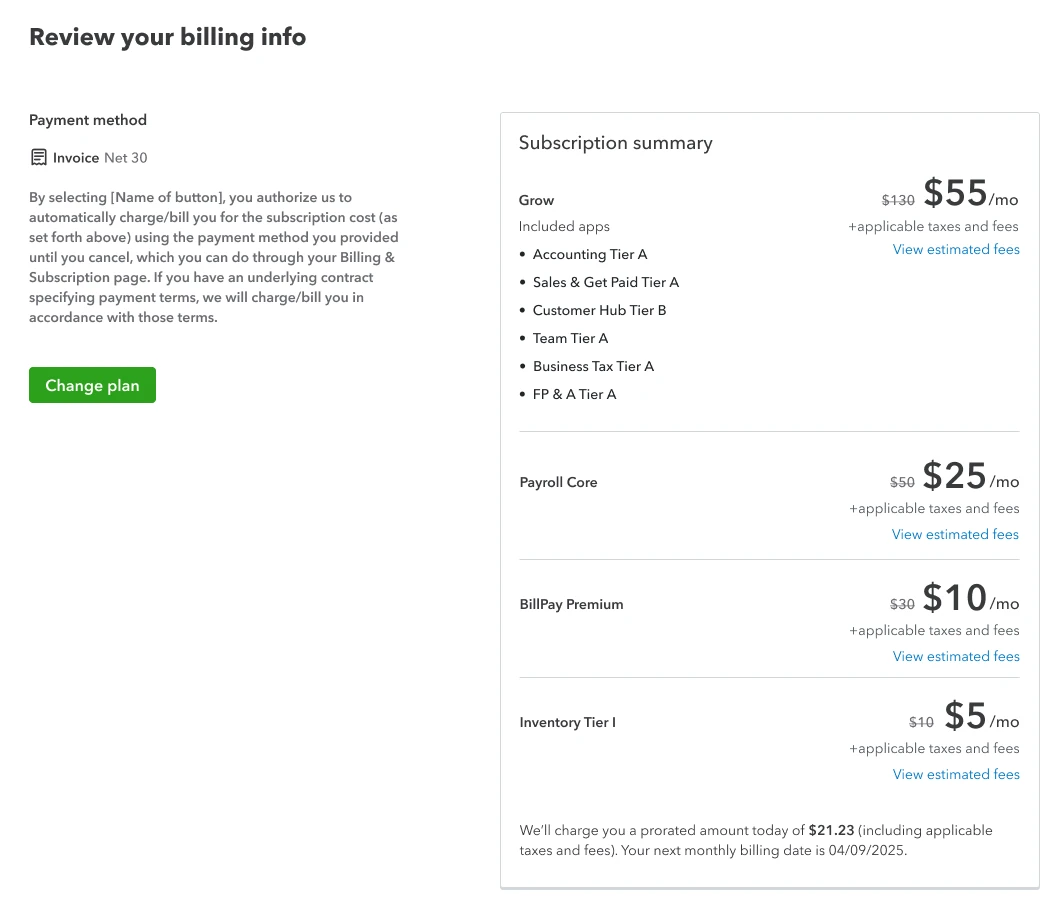
Task: Select Accounting Tier A list item
Action: tap(590, 254)
